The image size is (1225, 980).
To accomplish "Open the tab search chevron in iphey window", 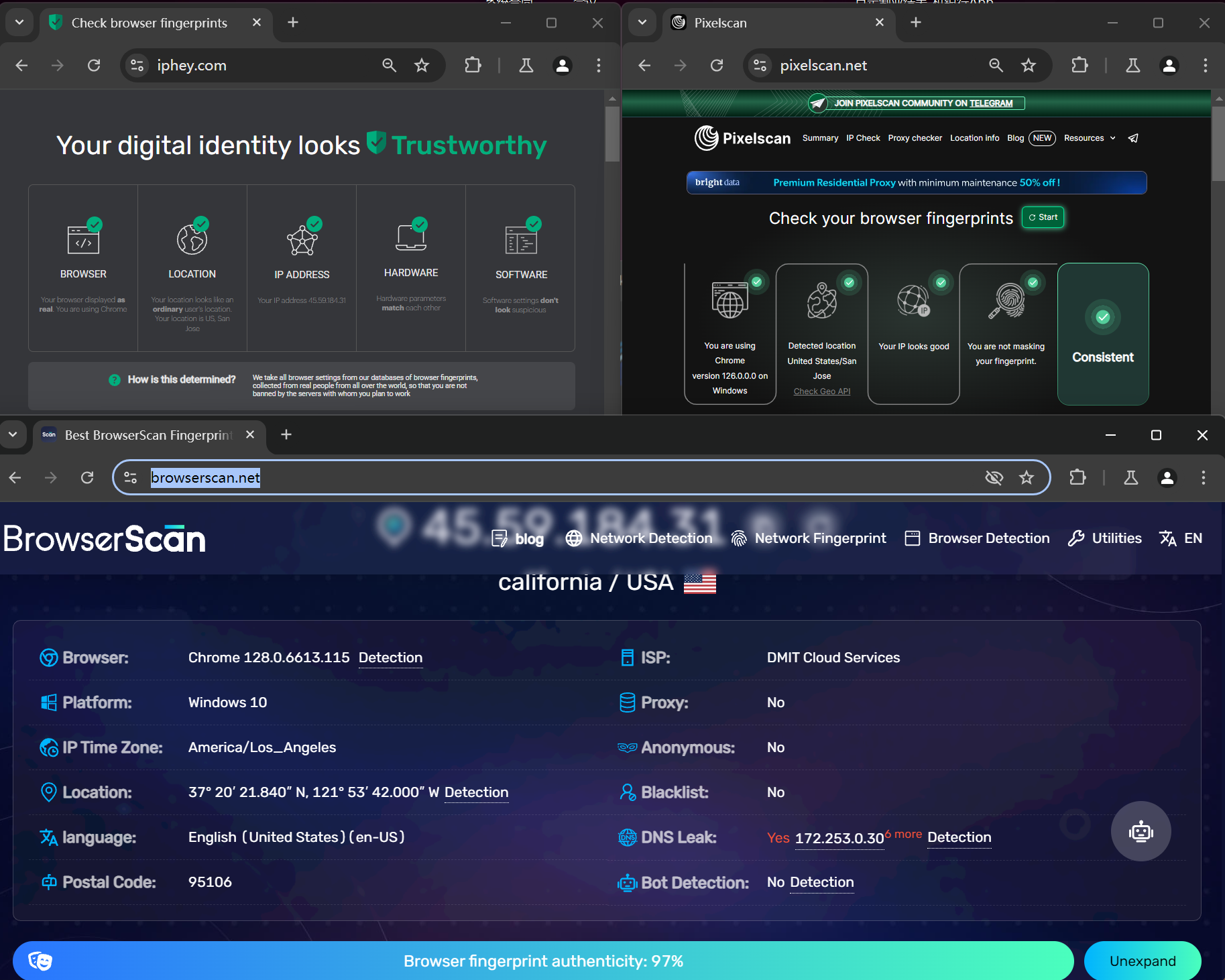I will tap(19, 22).
